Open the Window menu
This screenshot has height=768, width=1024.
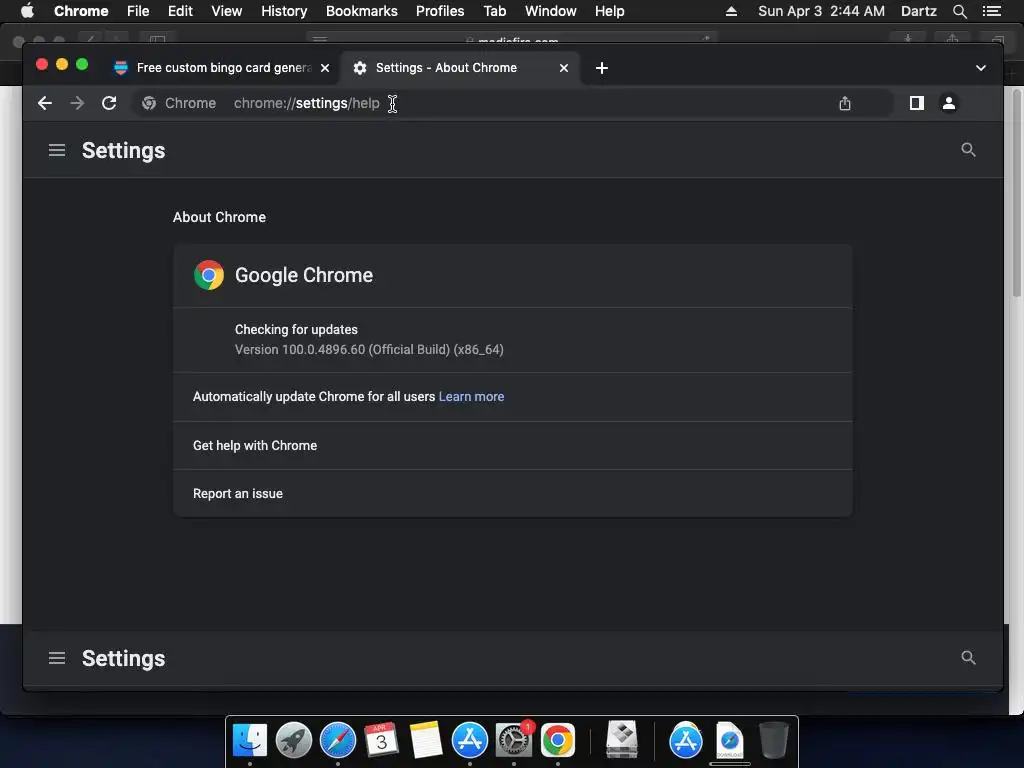coord(551,11)
